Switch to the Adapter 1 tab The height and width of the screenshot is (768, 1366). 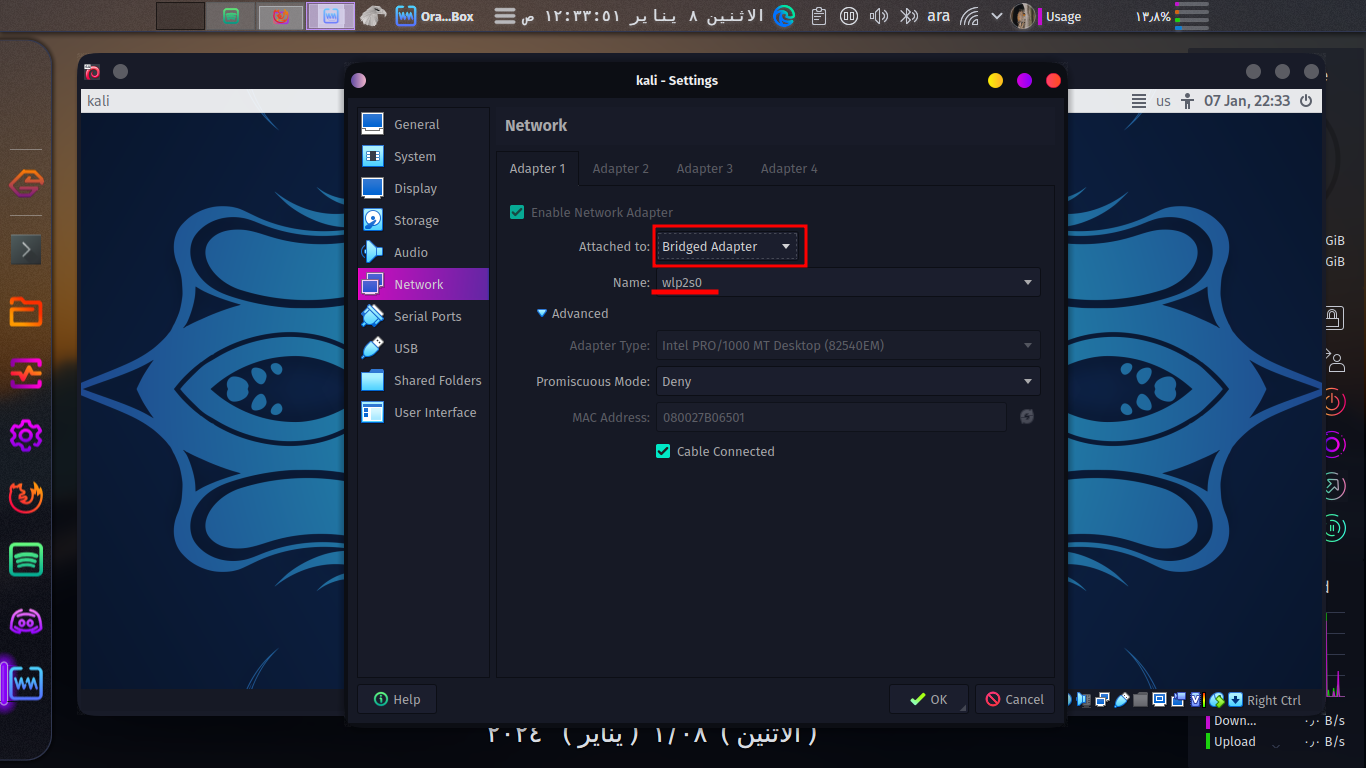coord(537,168)
